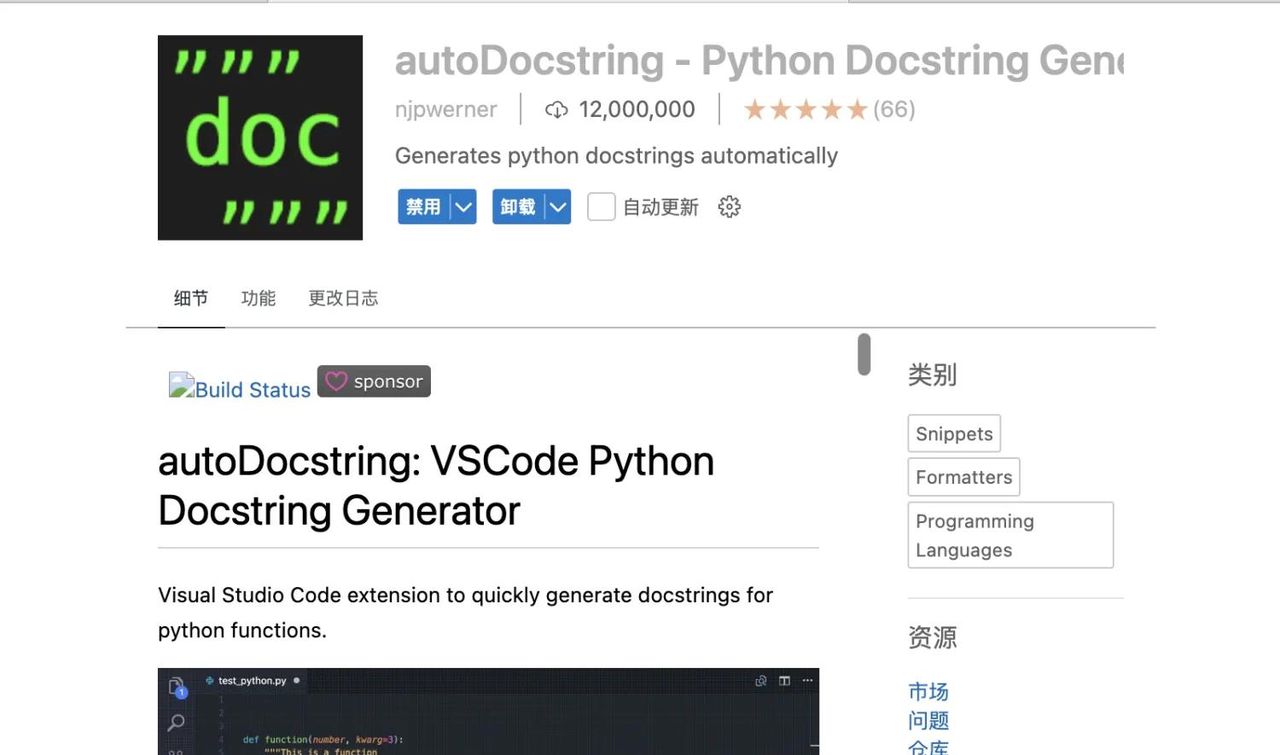This screenshot has height=755, width=1280.
Task: Click the ellipsis icon in the demo editor toolbar
Action: click(806, 680)
